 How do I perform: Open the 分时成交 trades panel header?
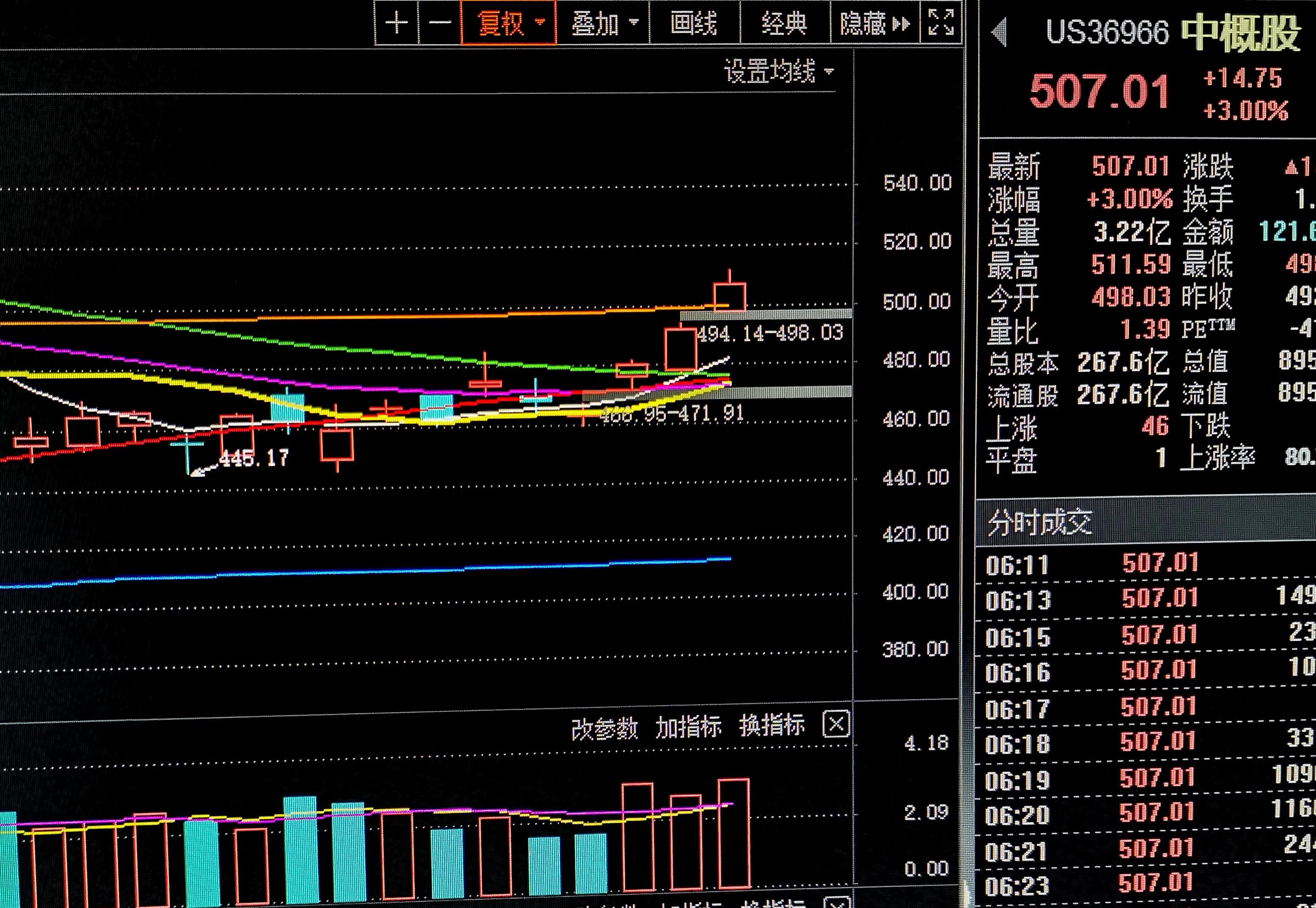[x=1040, y=522]
